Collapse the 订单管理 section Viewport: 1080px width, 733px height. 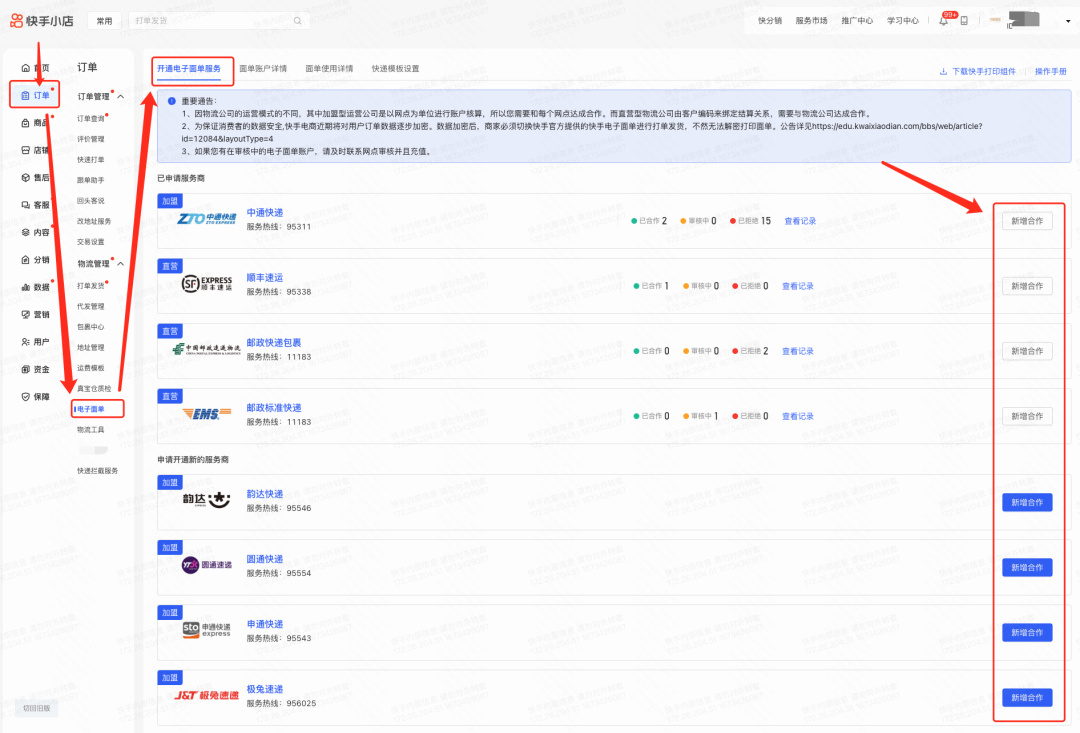121,97
